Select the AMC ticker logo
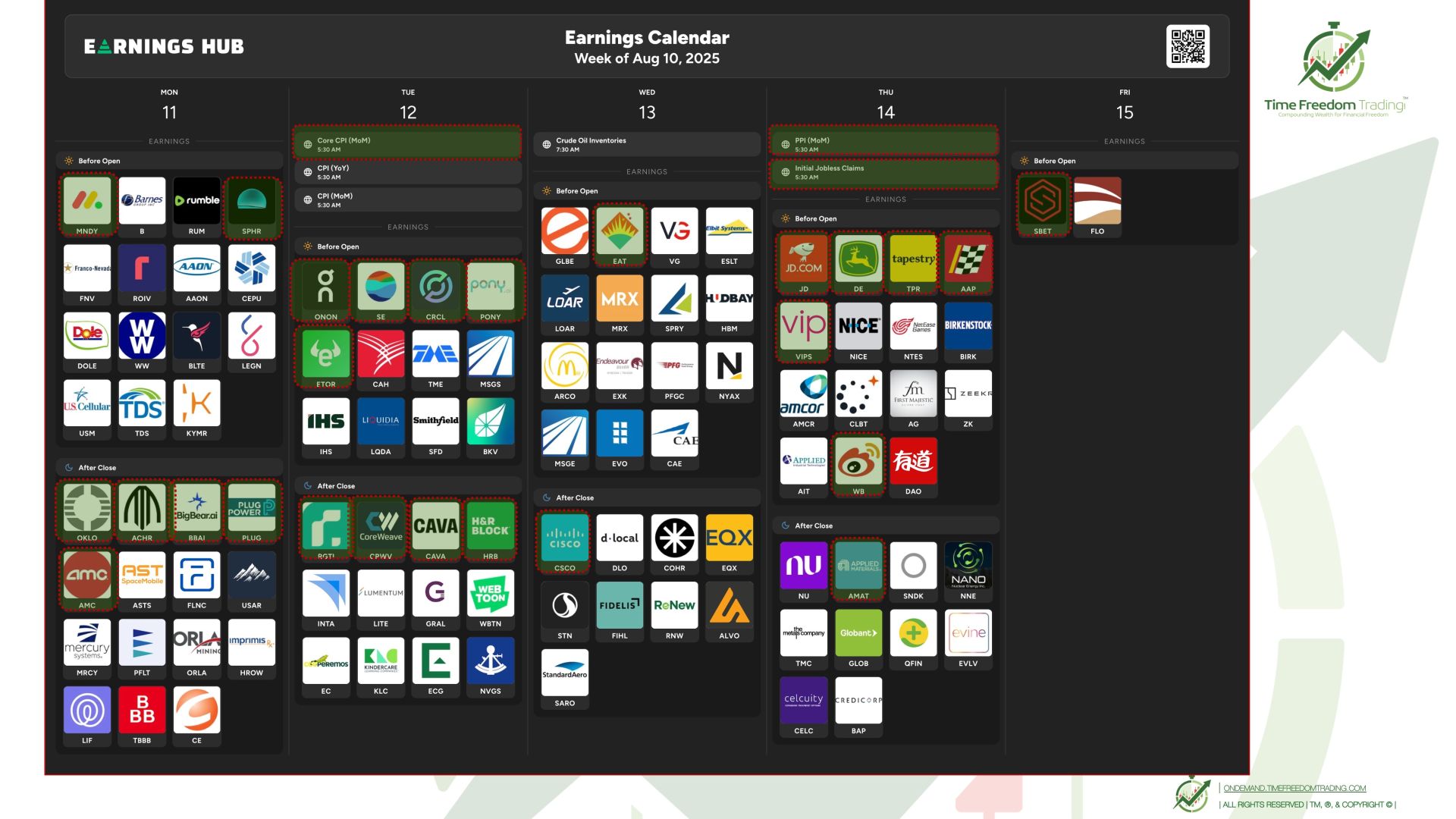The width and height of the screenshot is (1456, 819). click(87, 576)
